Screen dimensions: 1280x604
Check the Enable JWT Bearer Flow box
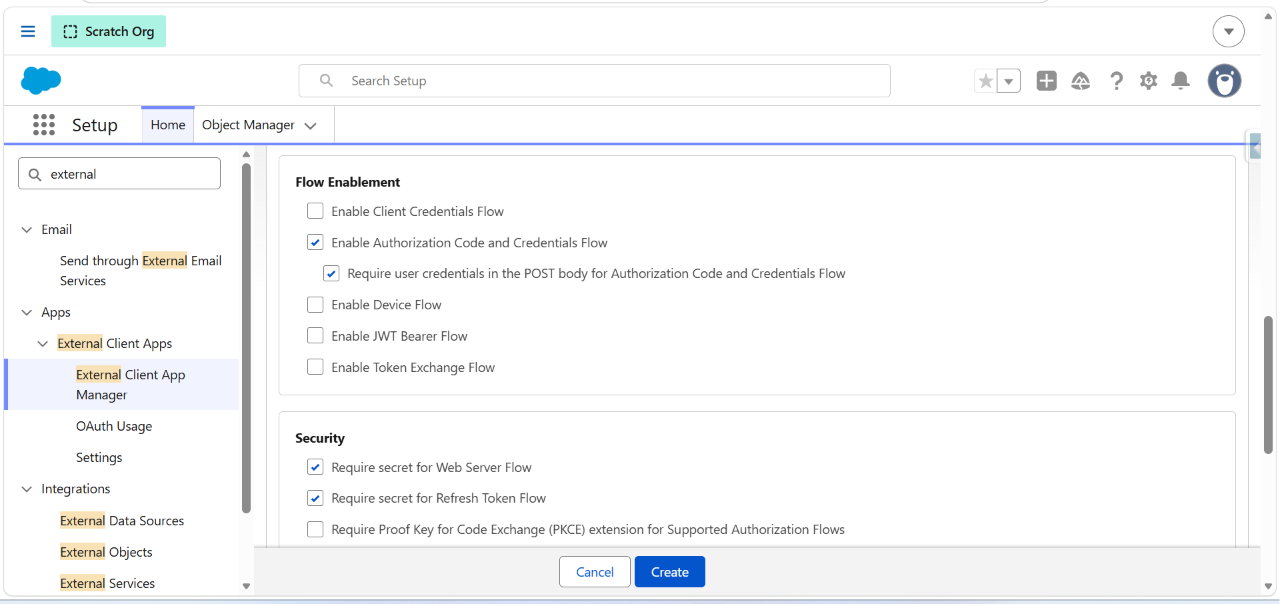[x=315, y=336]
